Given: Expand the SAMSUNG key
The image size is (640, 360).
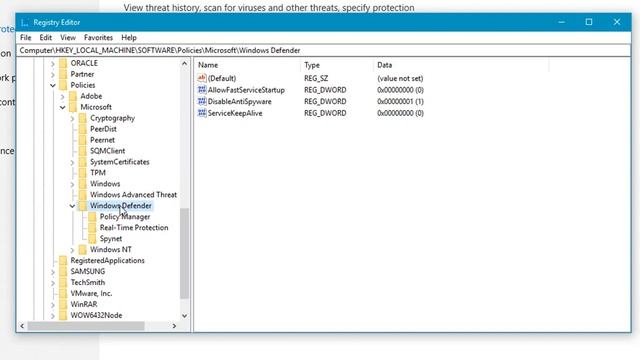Looking at the screenshot, I should click(x=53, y=272).
